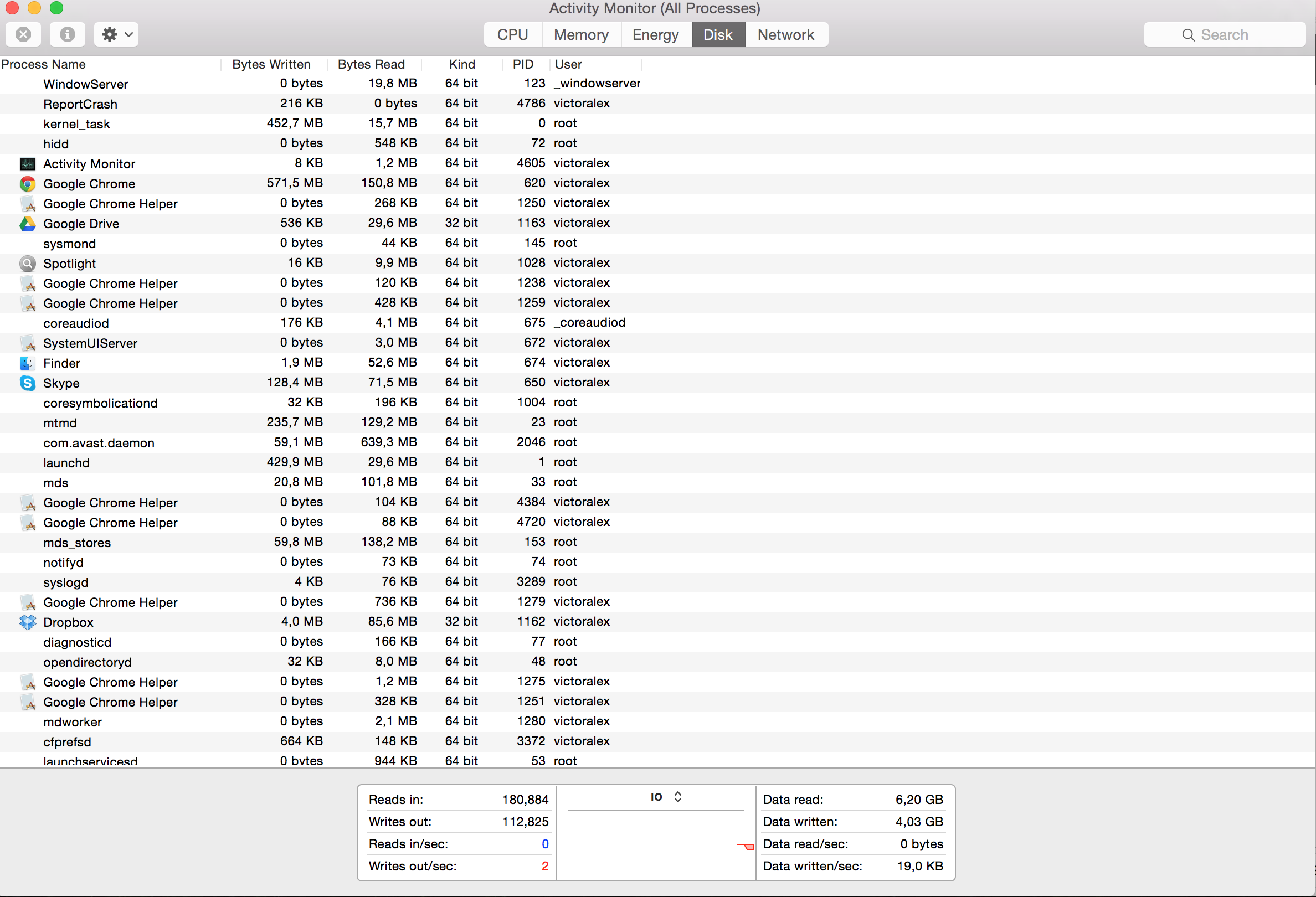Select the WindowServer process row

657,84
